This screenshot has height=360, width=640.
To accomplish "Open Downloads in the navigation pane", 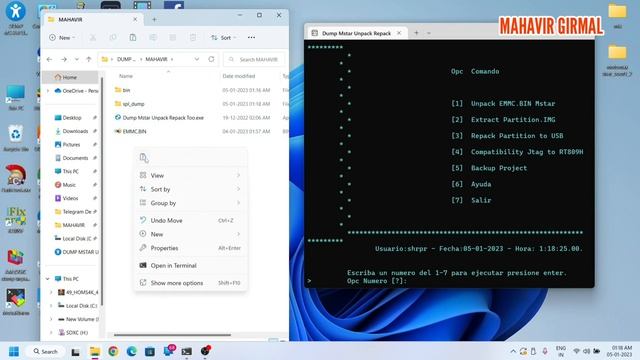I will (76, 131).
